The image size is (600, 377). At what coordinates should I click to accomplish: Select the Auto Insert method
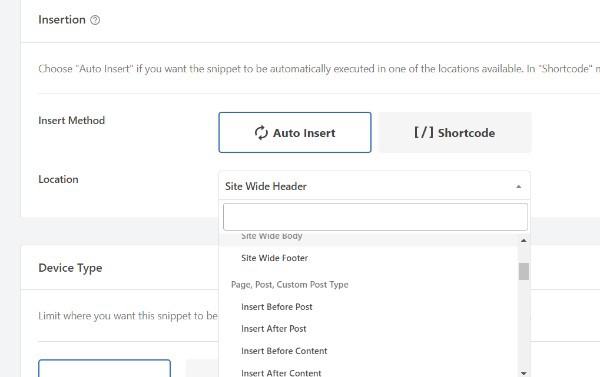coord(295,132)
